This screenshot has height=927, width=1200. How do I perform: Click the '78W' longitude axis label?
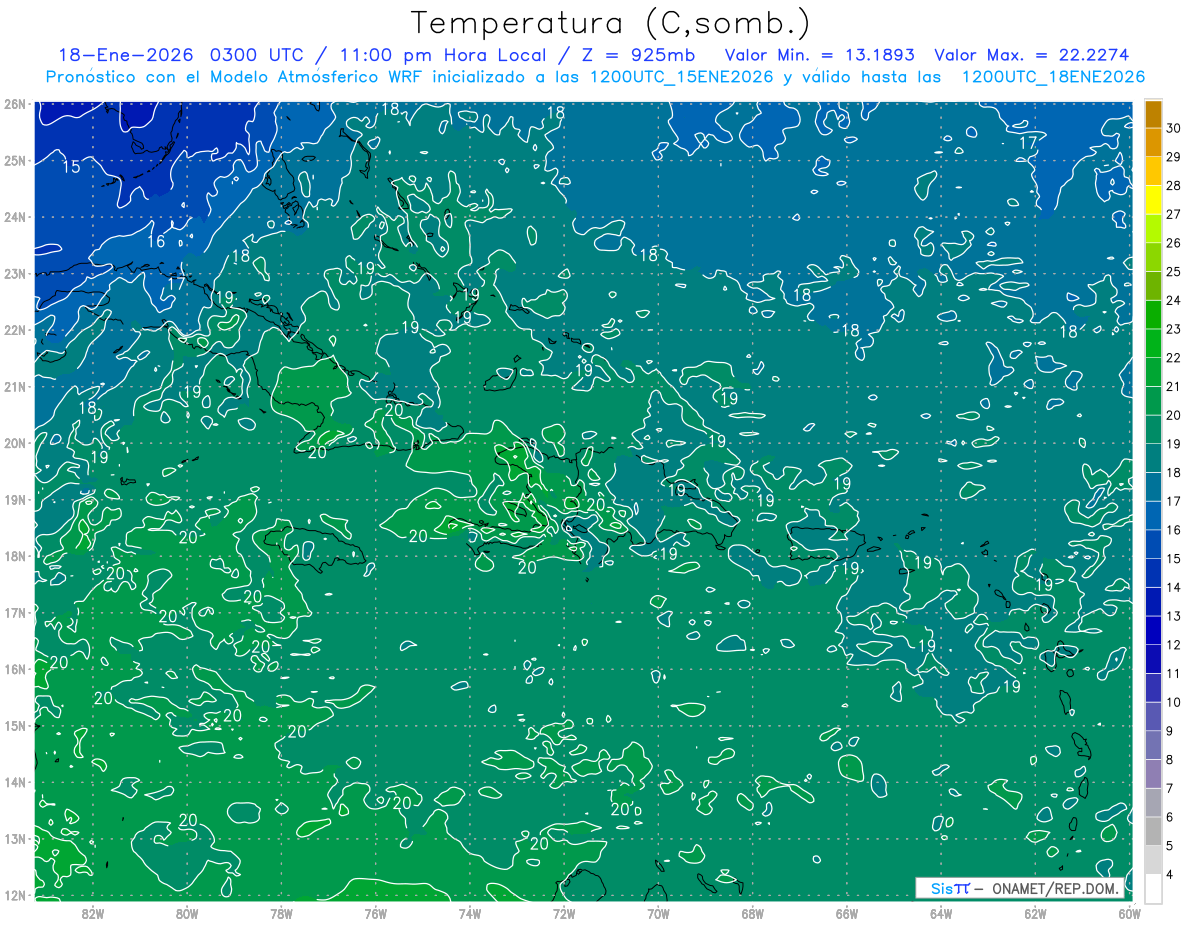[x=281, y=913]
